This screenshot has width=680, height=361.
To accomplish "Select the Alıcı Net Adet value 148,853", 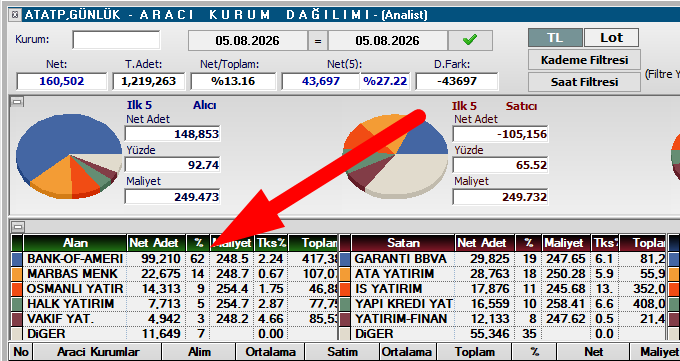I will point(172,134).
